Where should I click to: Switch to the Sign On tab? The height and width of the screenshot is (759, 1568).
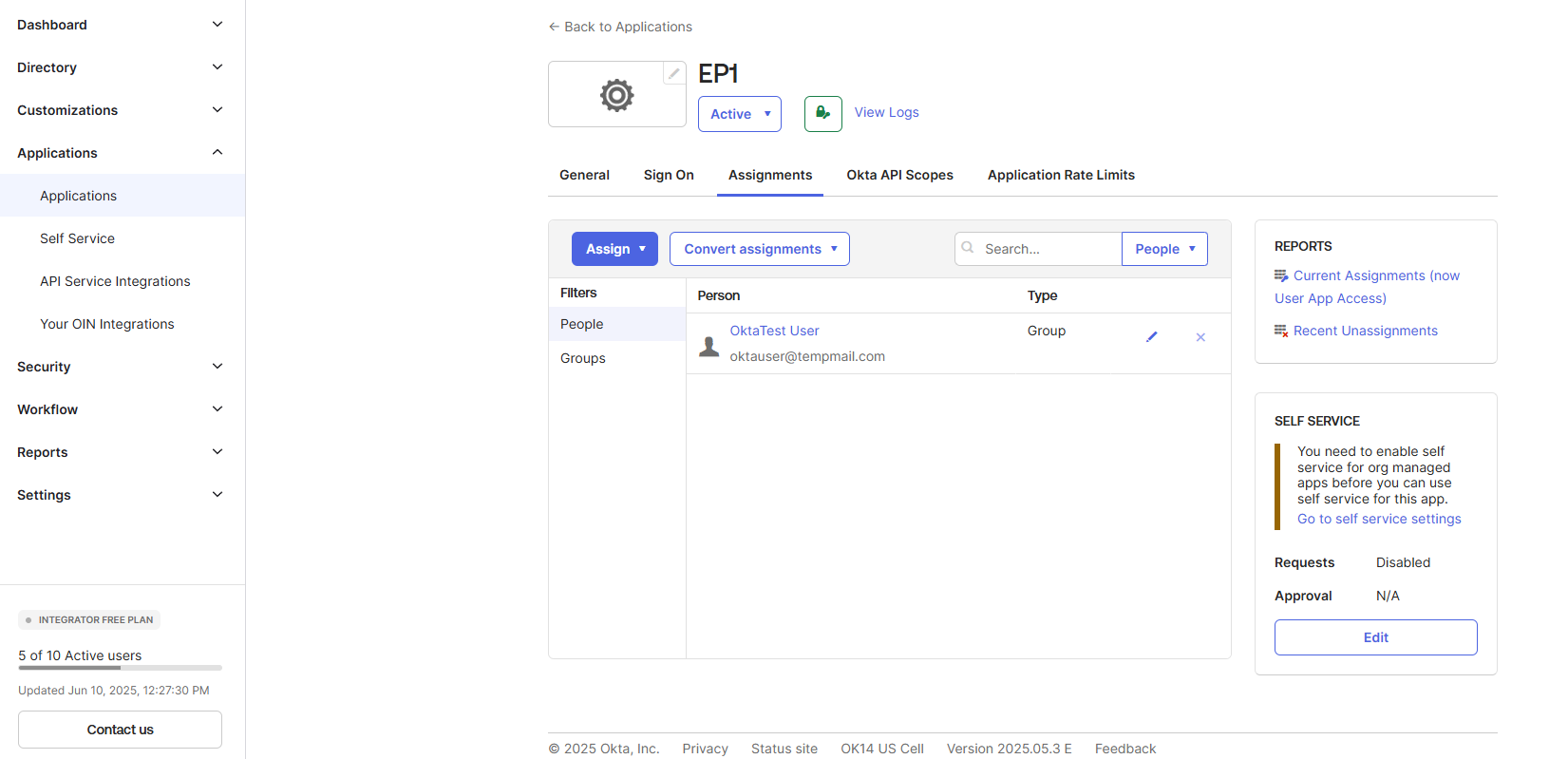(669, 175)
